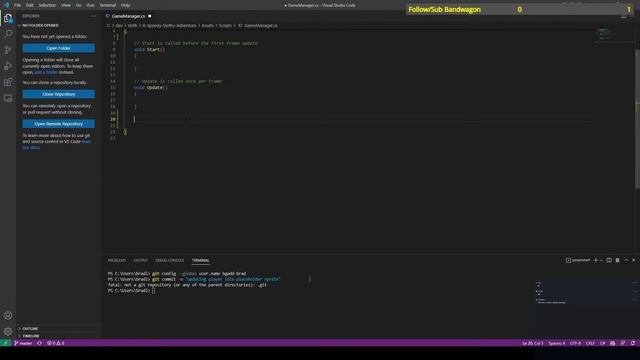
Task: Select the TERMINAL panel tab
Action: (x=200, y=260)
